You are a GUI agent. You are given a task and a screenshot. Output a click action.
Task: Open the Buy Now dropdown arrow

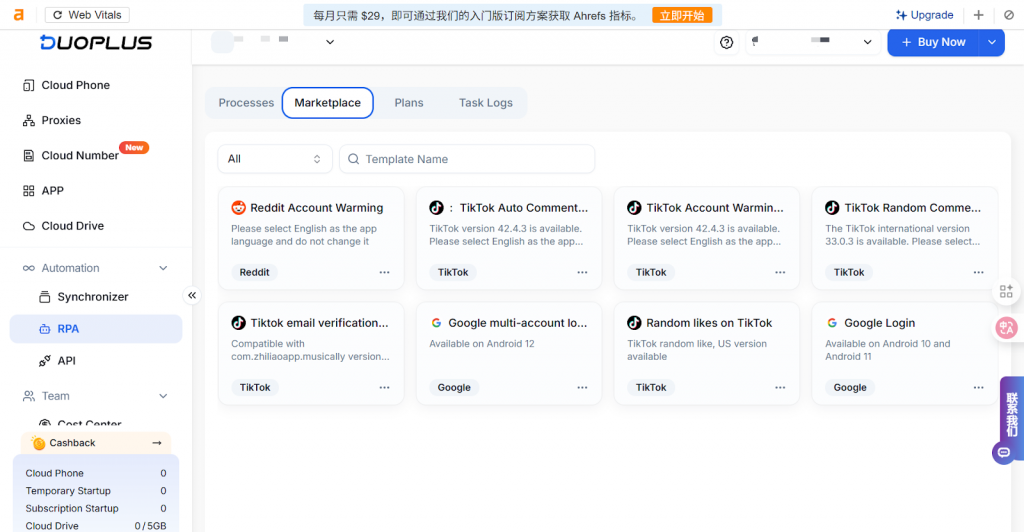[x=991, y=42]
